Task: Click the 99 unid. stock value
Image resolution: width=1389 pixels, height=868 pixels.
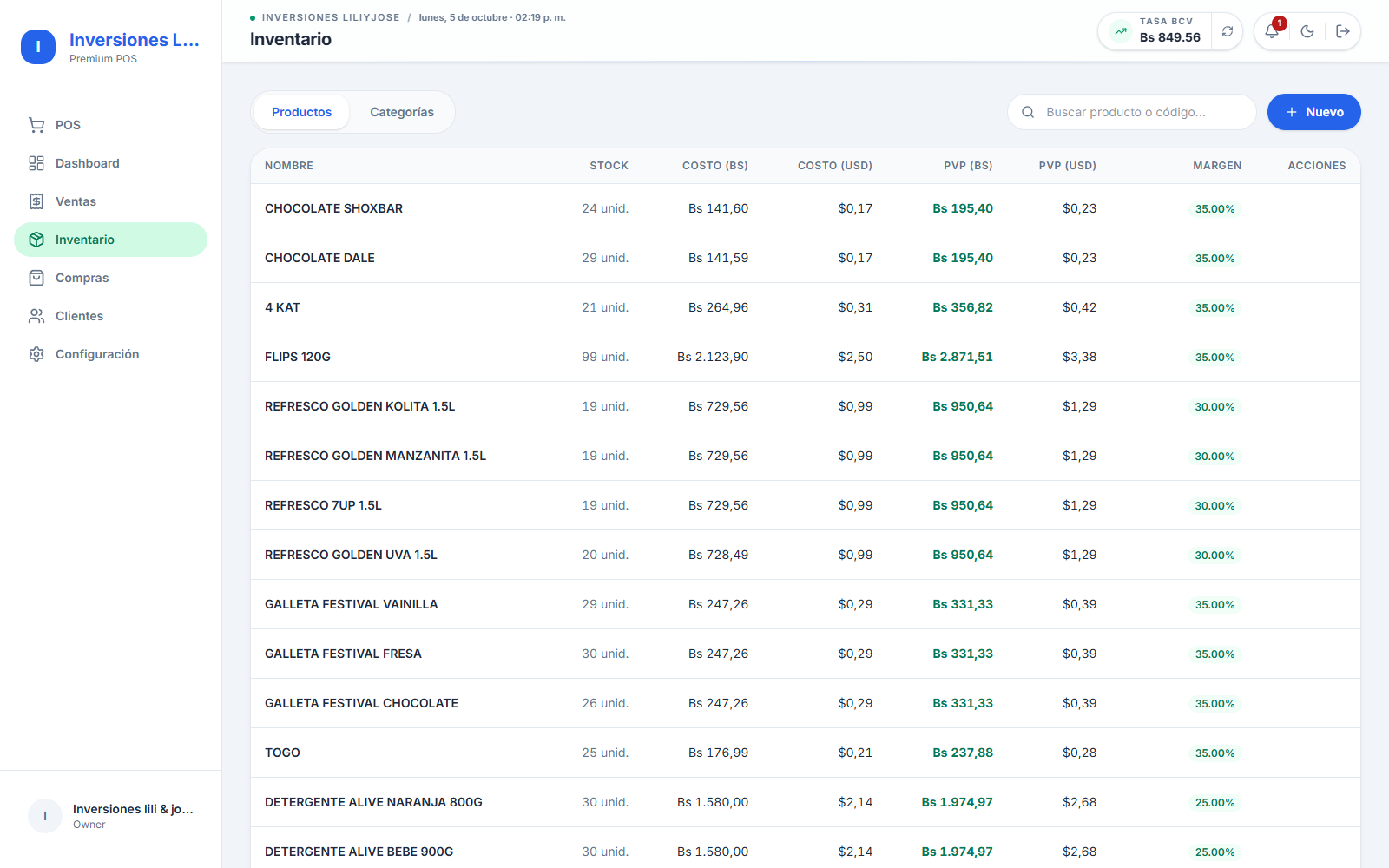Action: point(605,357)
